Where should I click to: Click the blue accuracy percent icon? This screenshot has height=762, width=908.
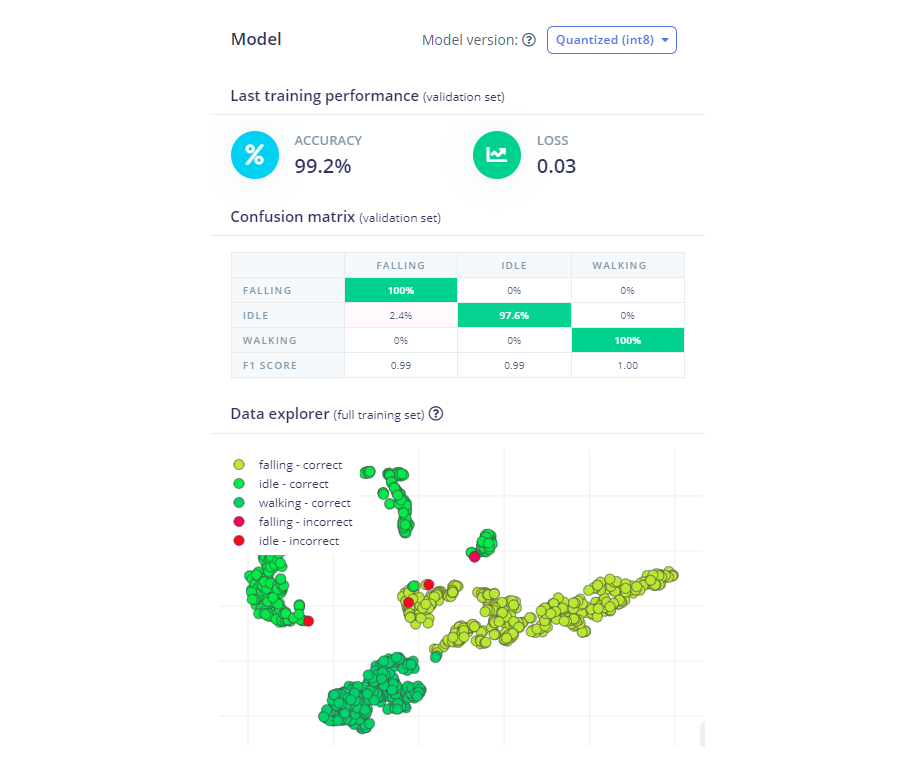pyautogui.click(x=255, y=155)
